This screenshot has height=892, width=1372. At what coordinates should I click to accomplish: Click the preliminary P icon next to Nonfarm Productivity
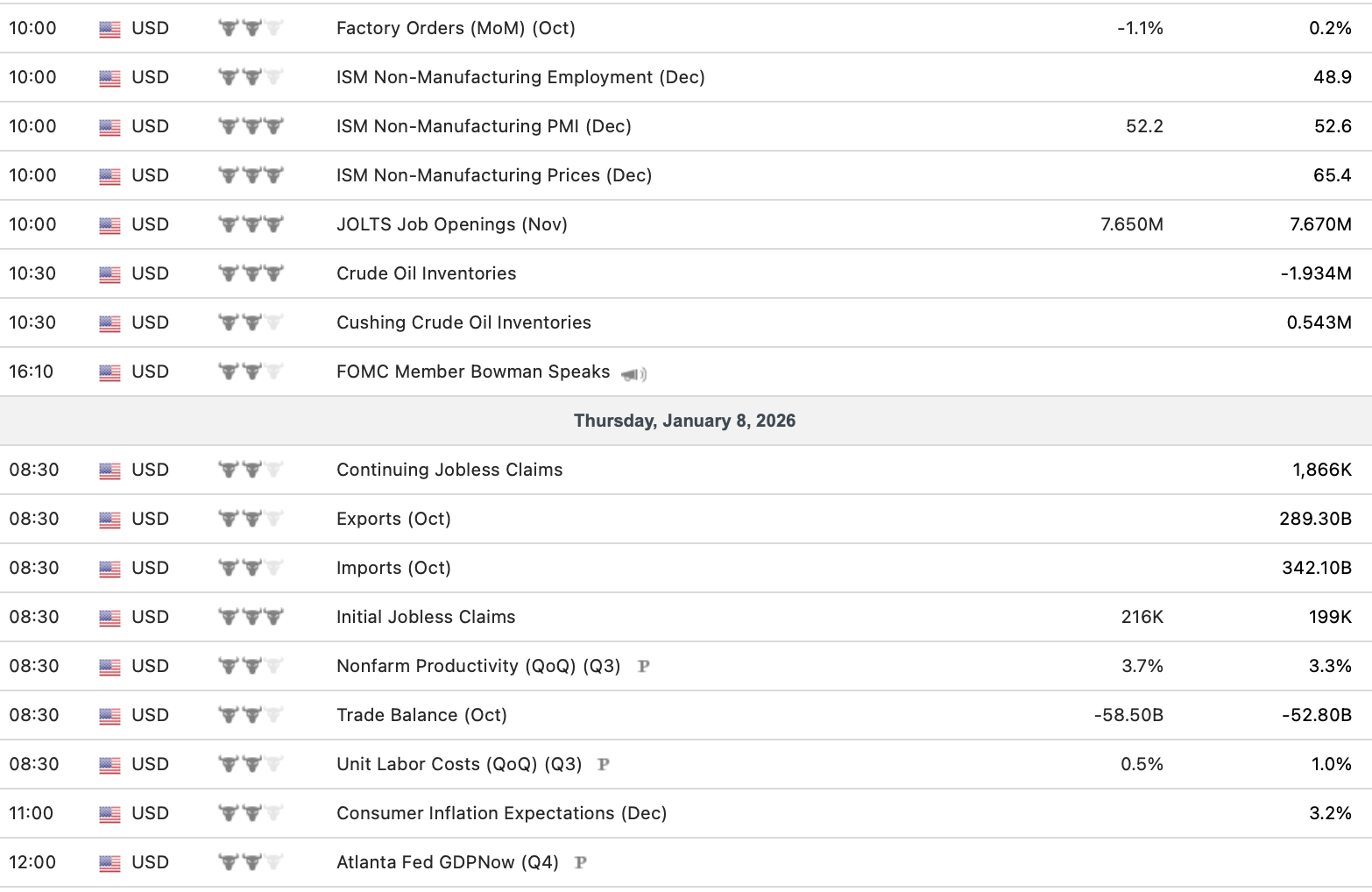click(644, 667)
